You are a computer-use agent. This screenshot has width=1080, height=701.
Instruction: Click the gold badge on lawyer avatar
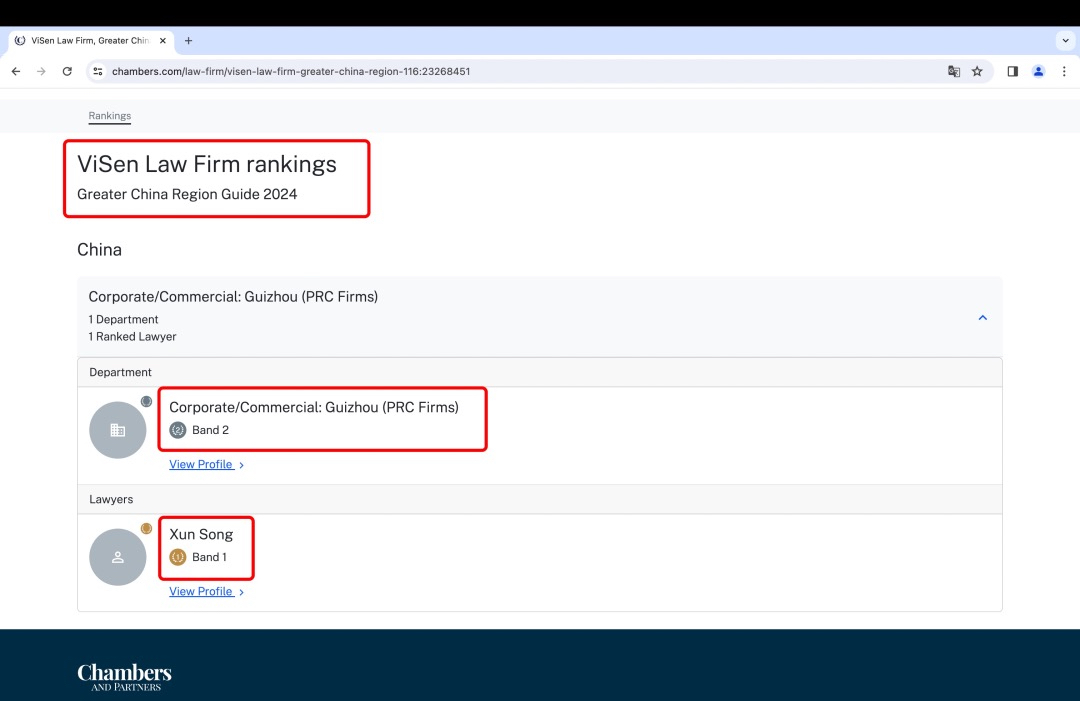(x=146, y=528)
